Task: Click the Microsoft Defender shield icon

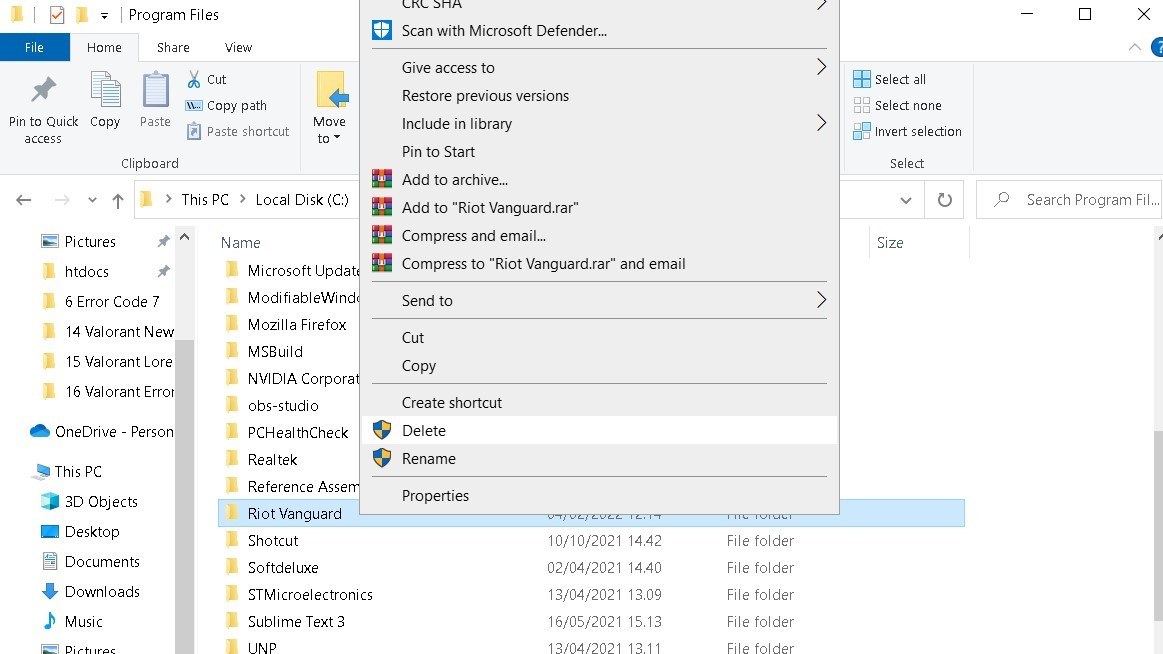Action: point(382,30)
